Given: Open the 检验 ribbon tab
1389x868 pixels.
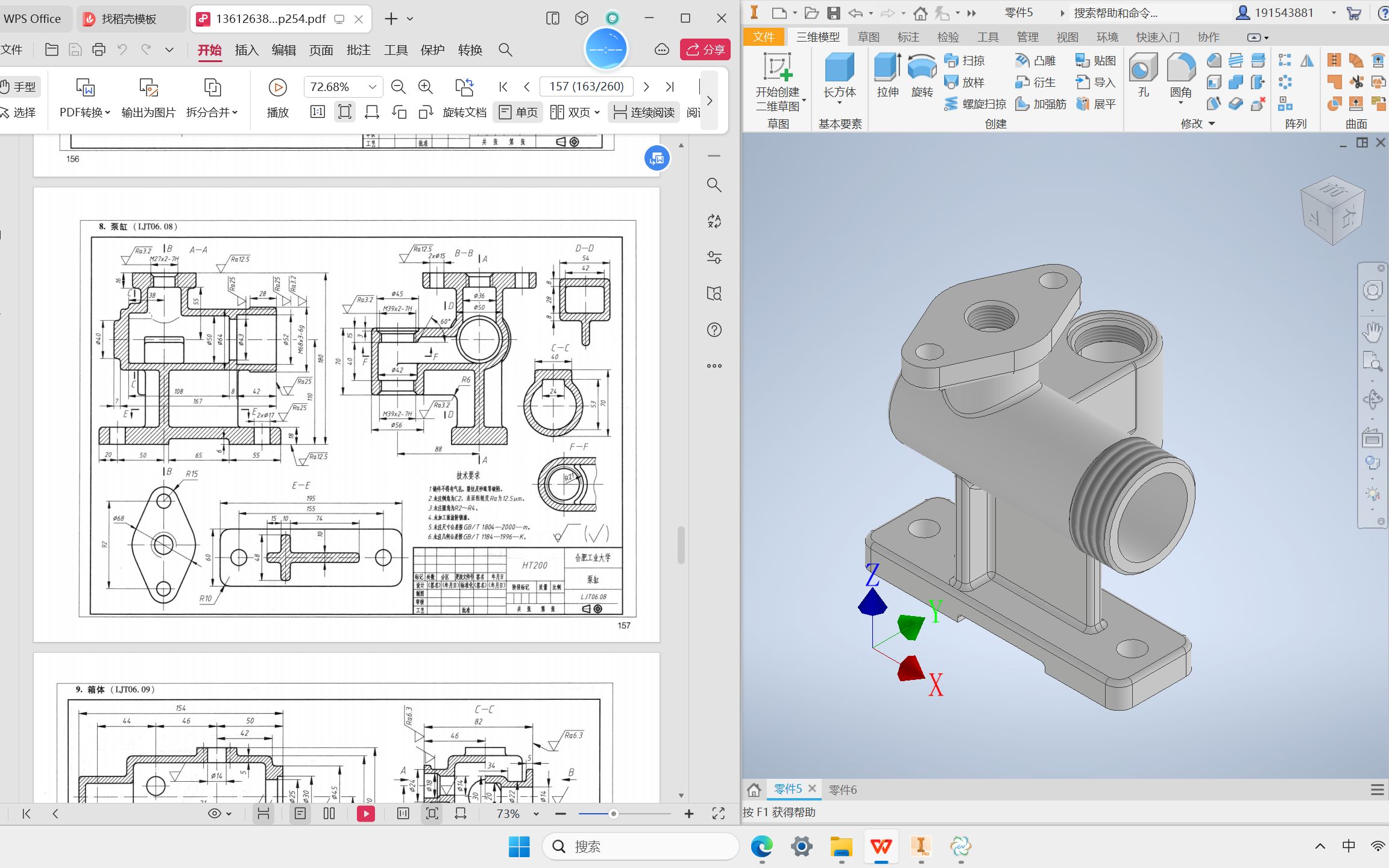Looking at the screenshot, I should (x=948, y=37).
